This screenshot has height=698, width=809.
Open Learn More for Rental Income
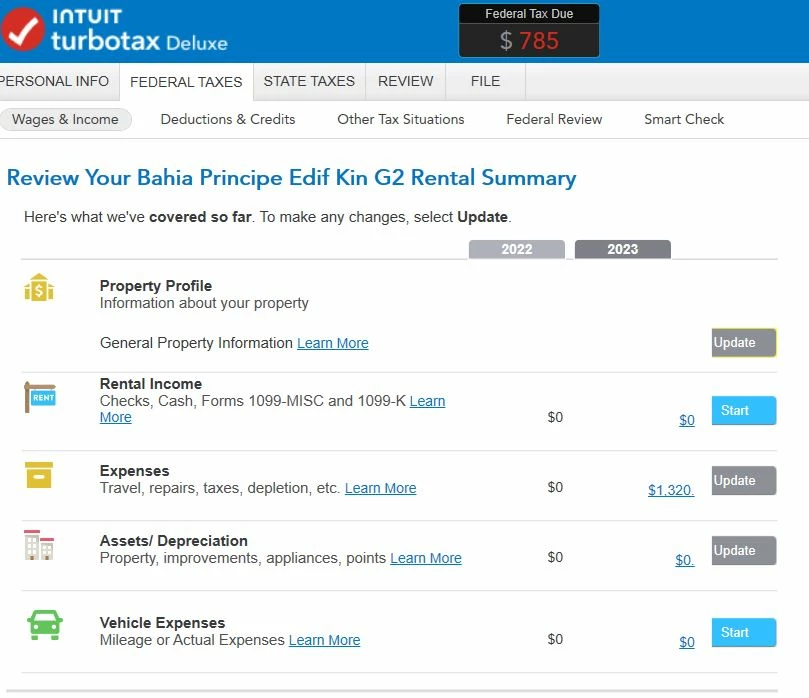[427, 401]
